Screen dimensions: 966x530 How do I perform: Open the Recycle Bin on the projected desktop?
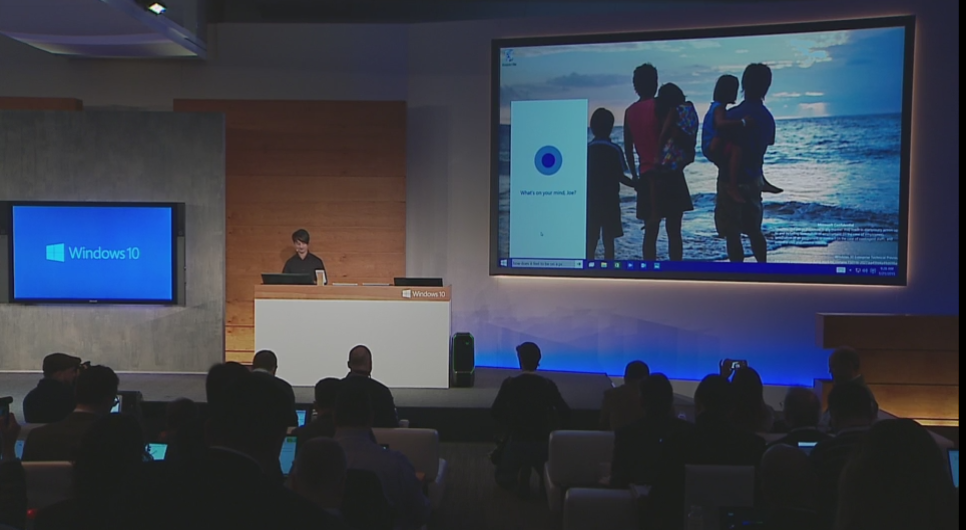509,57
